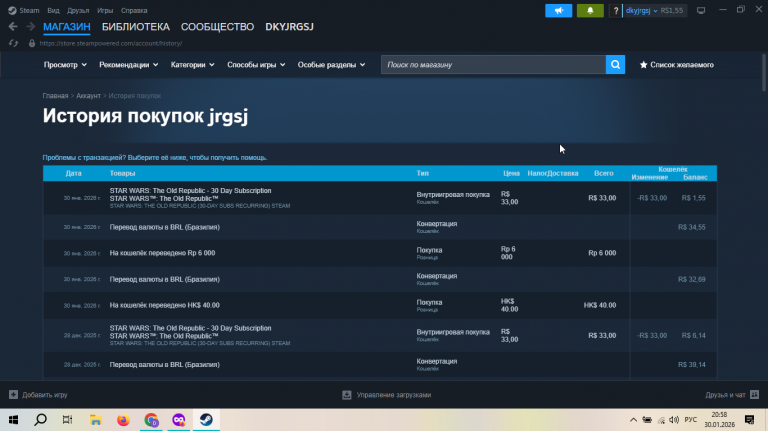Launch Firefox from the taskbar
This screenshot has height=431, width=768.
point(123,420)
